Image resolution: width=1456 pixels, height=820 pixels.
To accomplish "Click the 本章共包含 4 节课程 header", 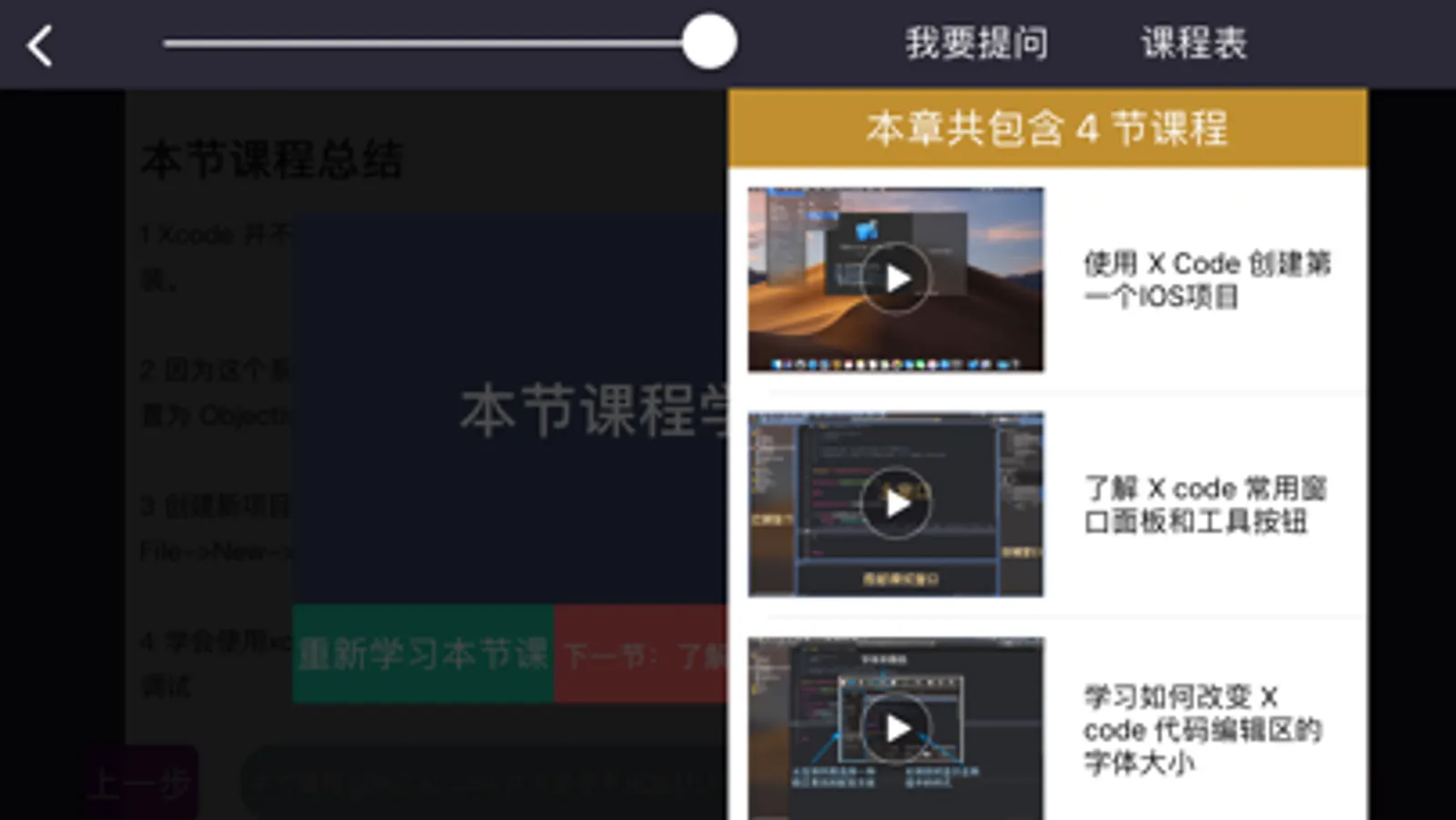I will (x=1047, y=128).
